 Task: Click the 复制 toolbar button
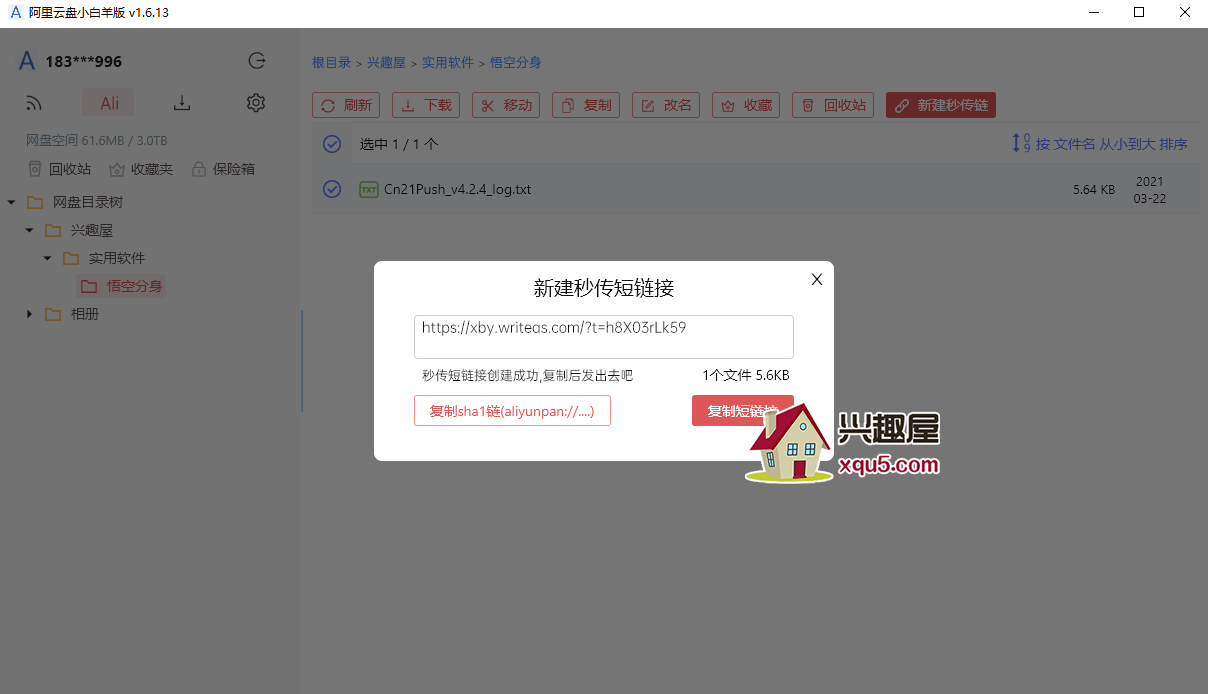(586, 105)
